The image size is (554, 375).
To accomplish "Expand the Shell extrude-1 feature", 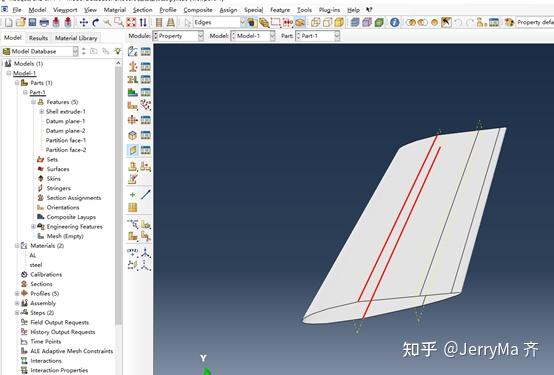I will tap(42, 111).
